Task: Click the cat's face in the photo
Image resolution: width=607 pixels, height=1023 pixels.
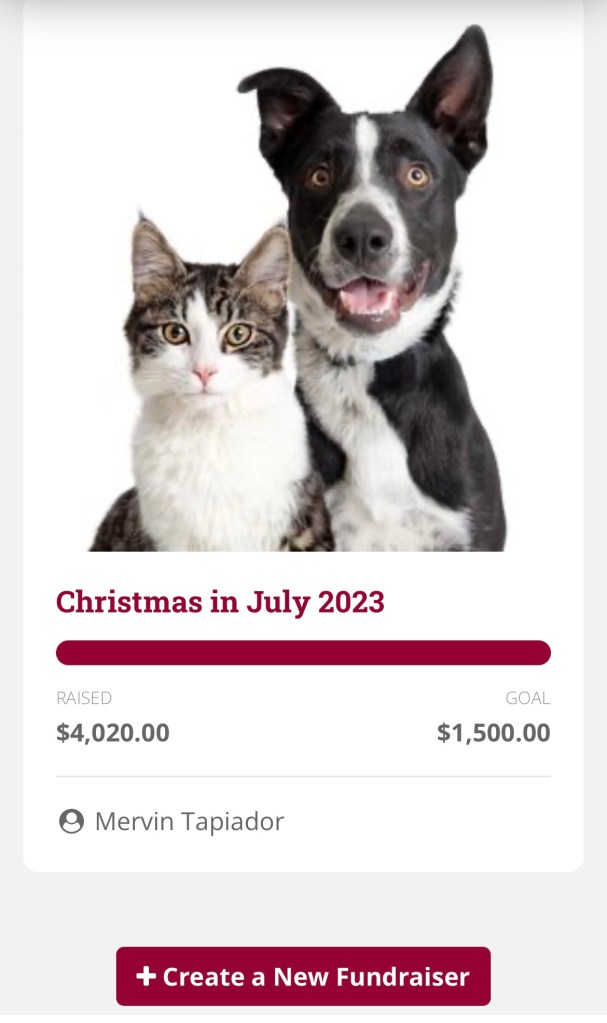Action: pyautogui.click(x=205, y=335)
